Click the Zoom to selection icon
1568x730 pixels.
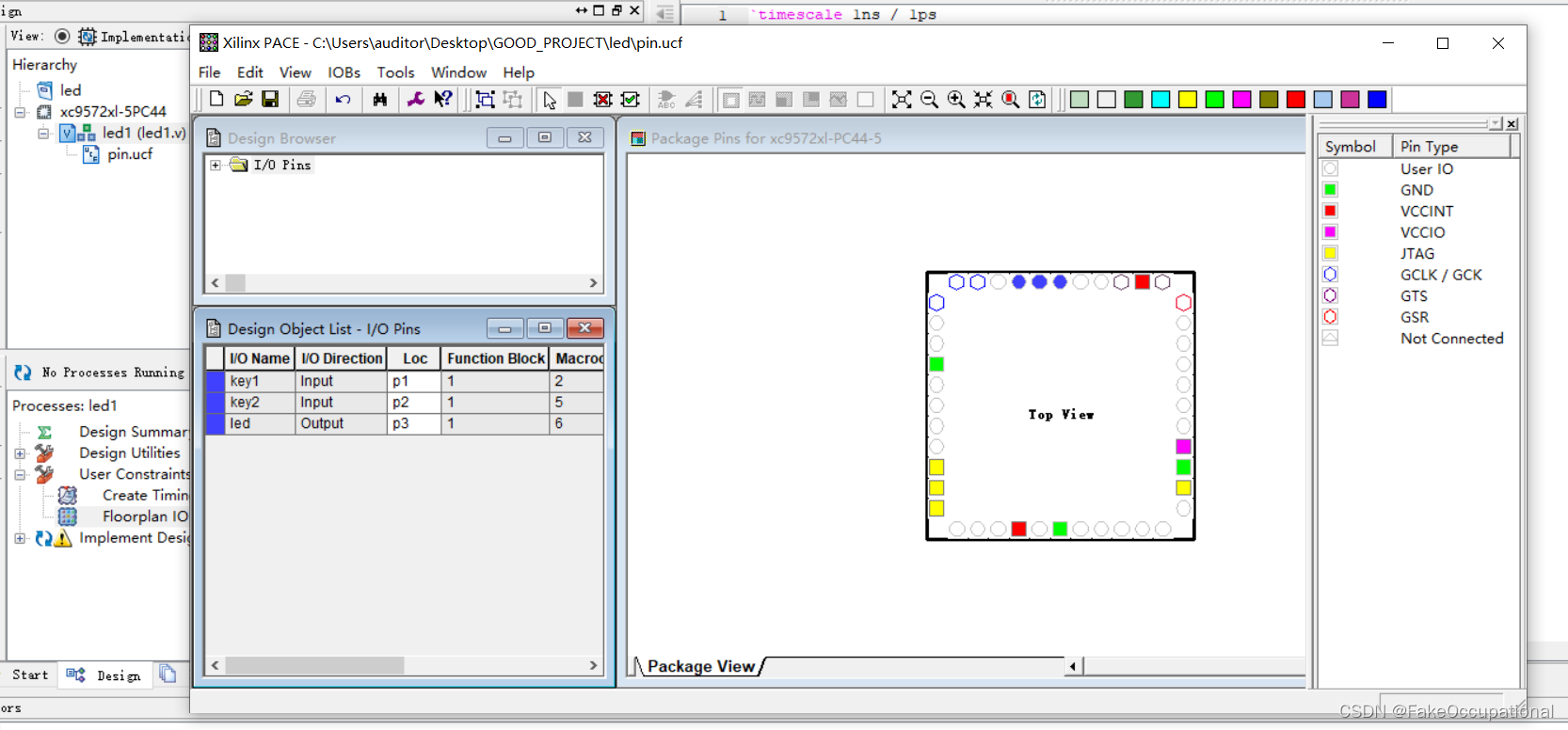[x=984, y=99]
